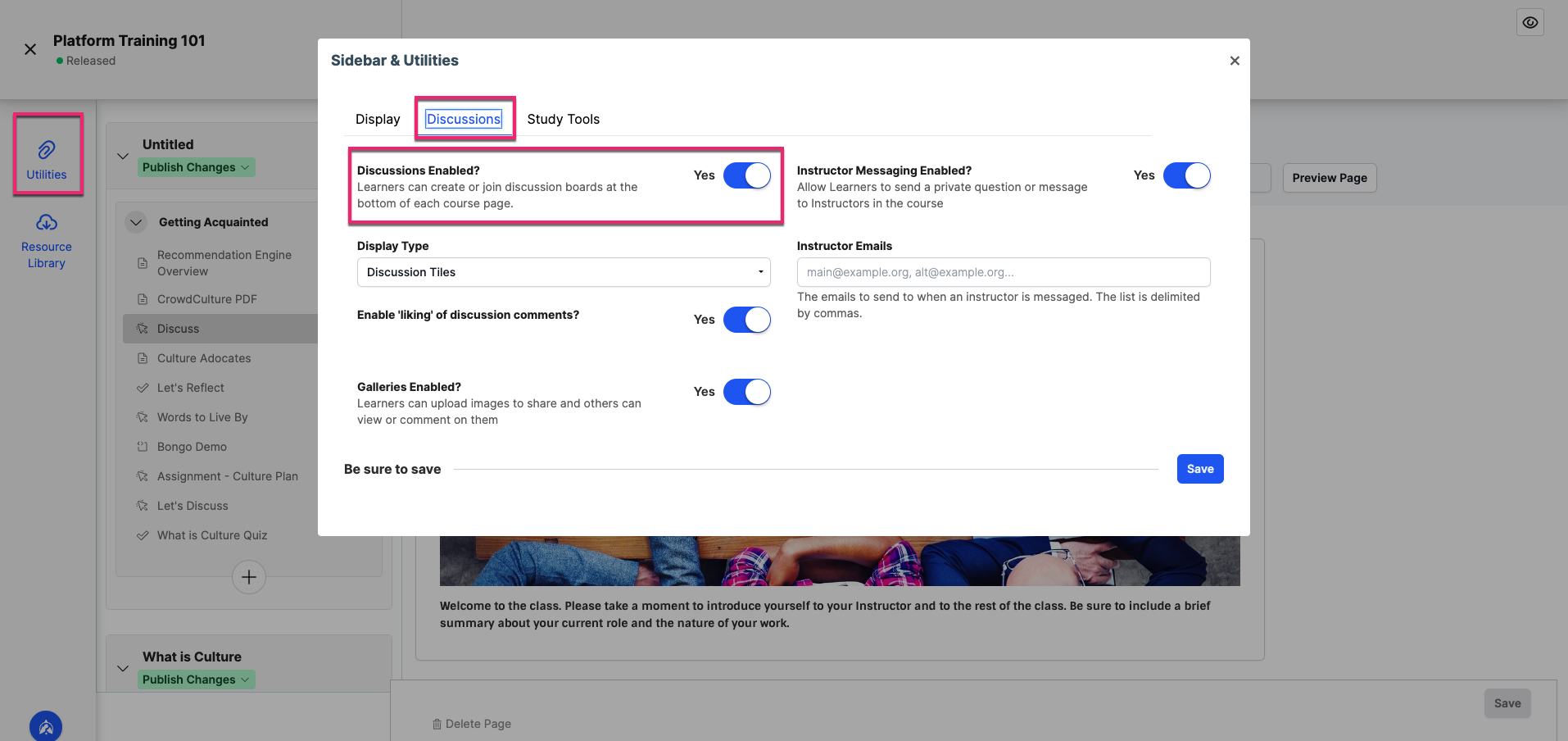This screenshot has width=1568, height=741.
Task: Click the chat bubble icon bottom left
Action: (46, 726)
